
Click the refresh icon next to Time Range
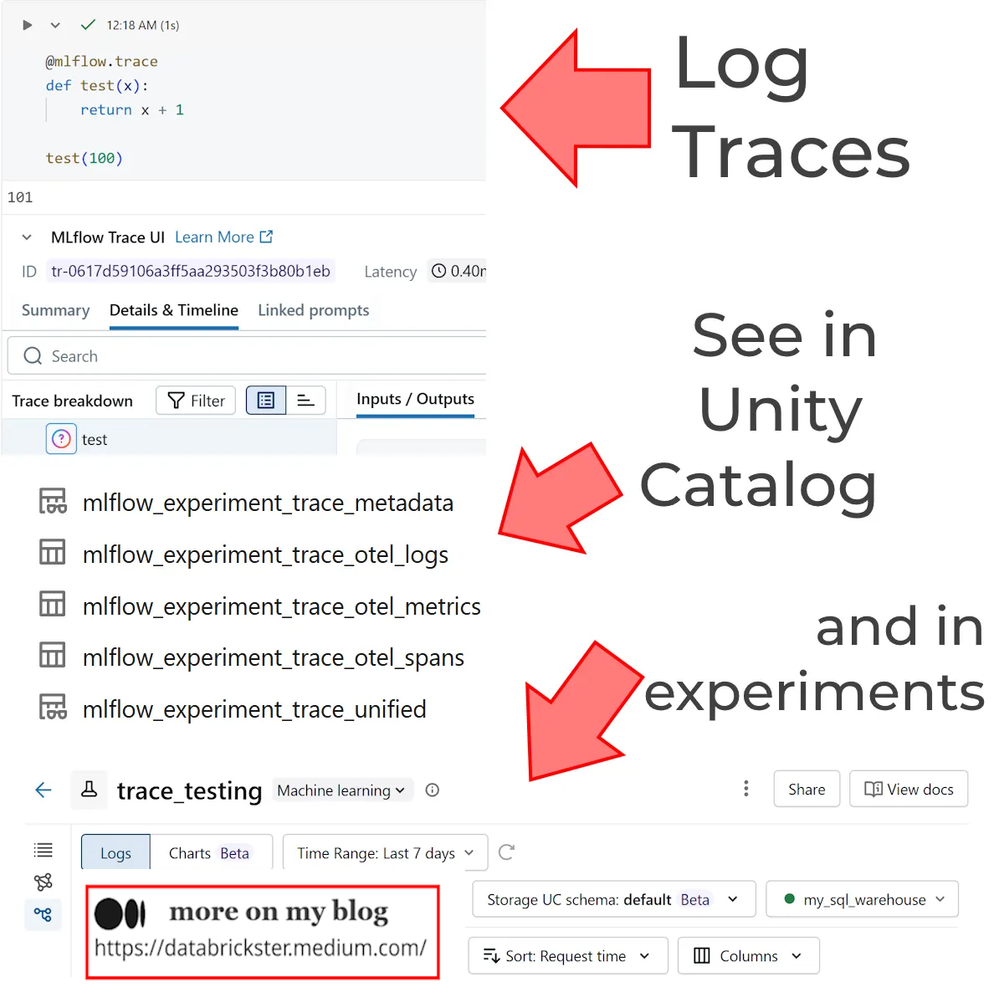[506, 852]
